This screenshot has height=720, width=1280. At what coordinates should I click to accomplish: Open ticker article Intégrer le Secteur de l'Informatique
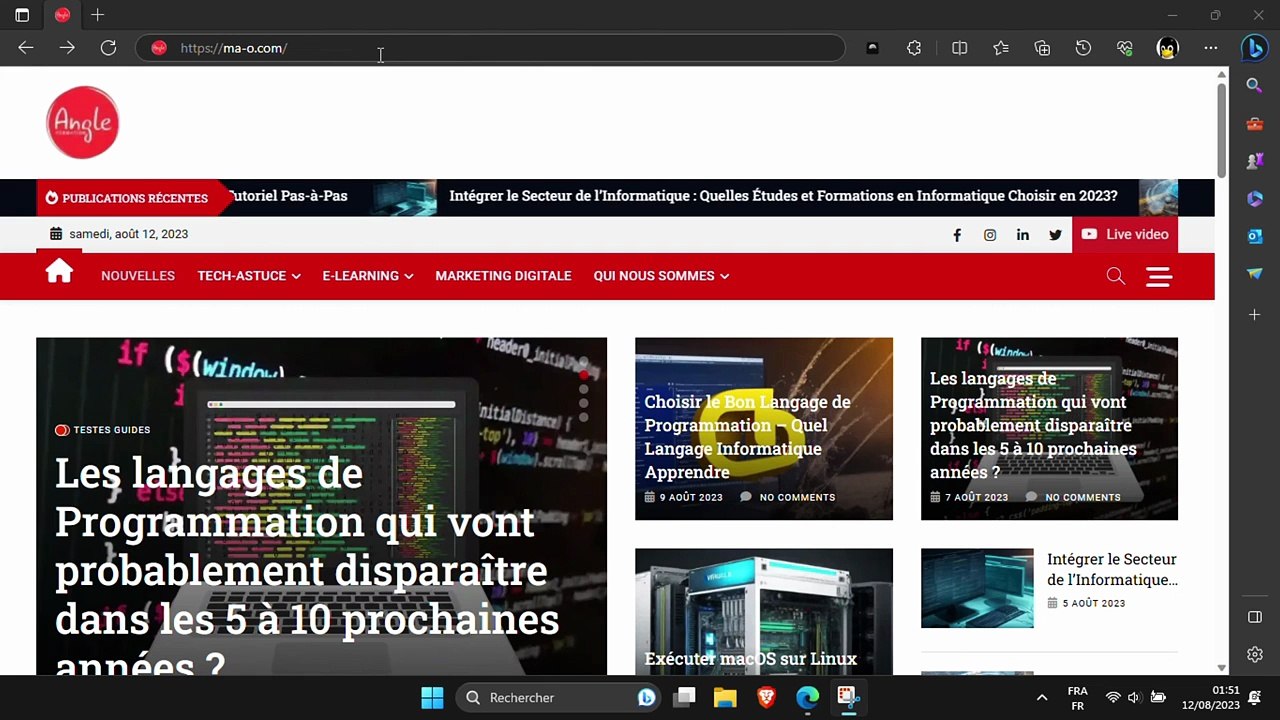click(783, 196)
